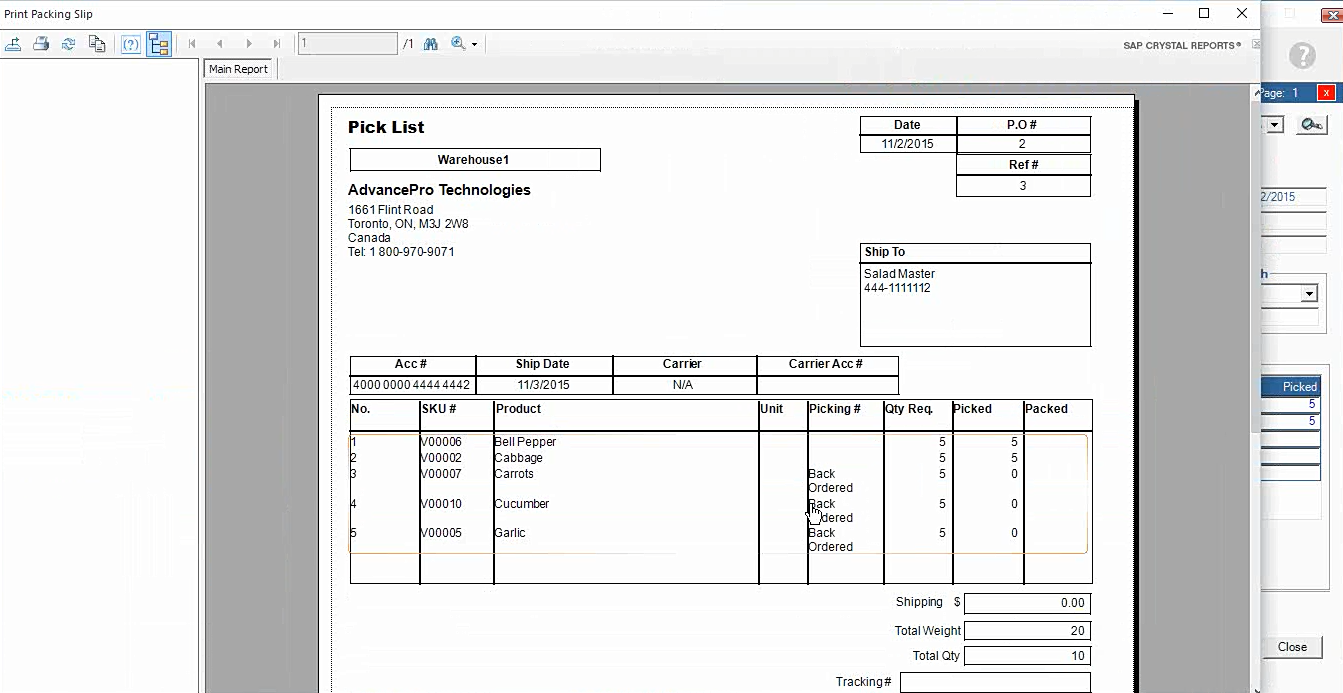Click the Copy icon in the toolbar

[97, 44]
